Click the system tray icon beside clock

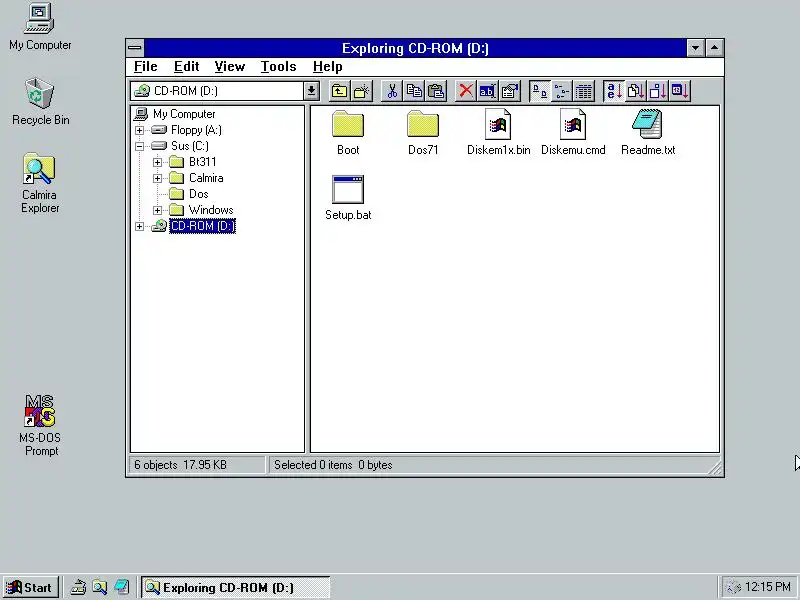pyautogui.click(x=733, y=588)
